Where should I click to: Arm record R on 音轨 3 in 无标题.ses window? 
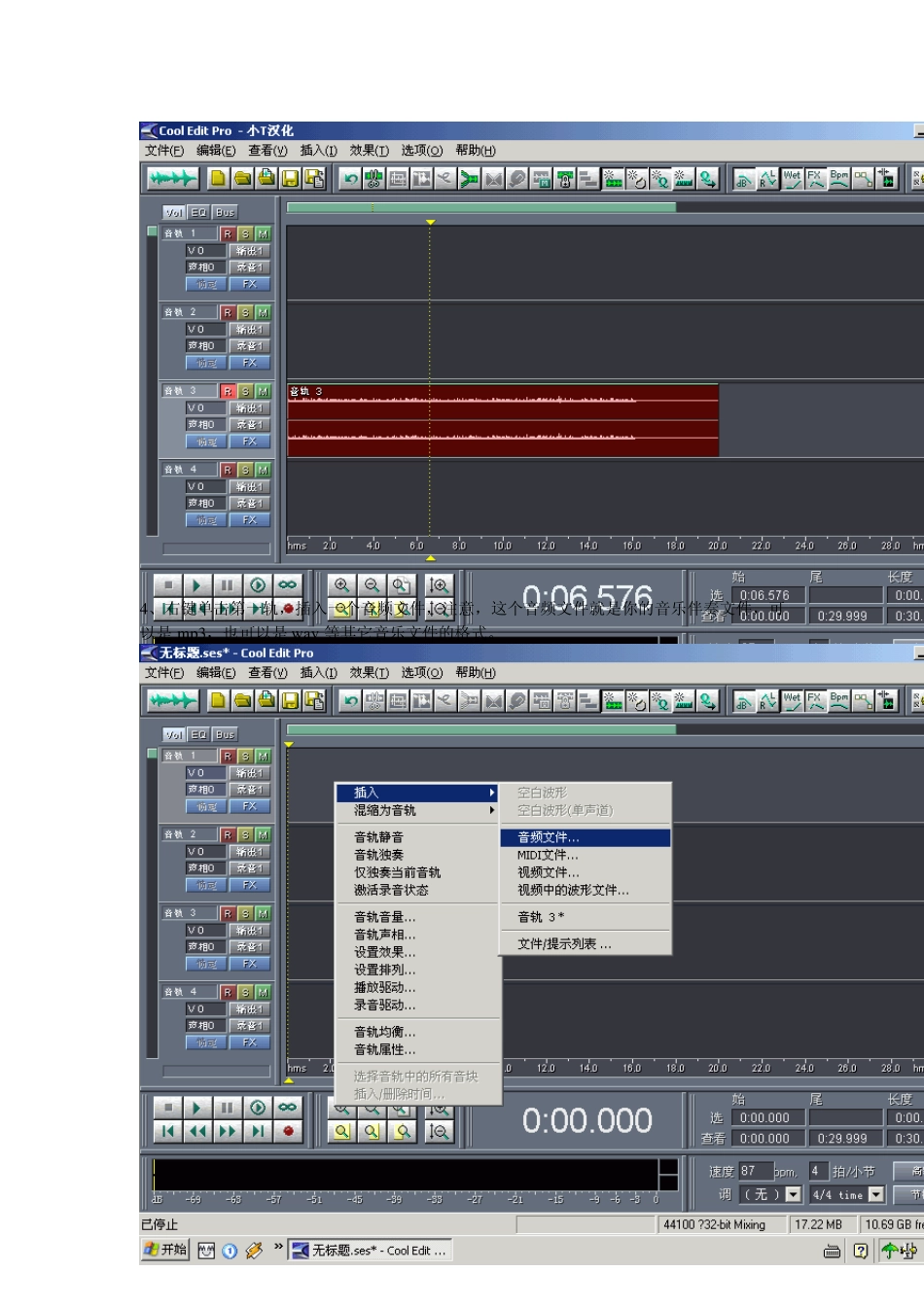click(228, 913)
